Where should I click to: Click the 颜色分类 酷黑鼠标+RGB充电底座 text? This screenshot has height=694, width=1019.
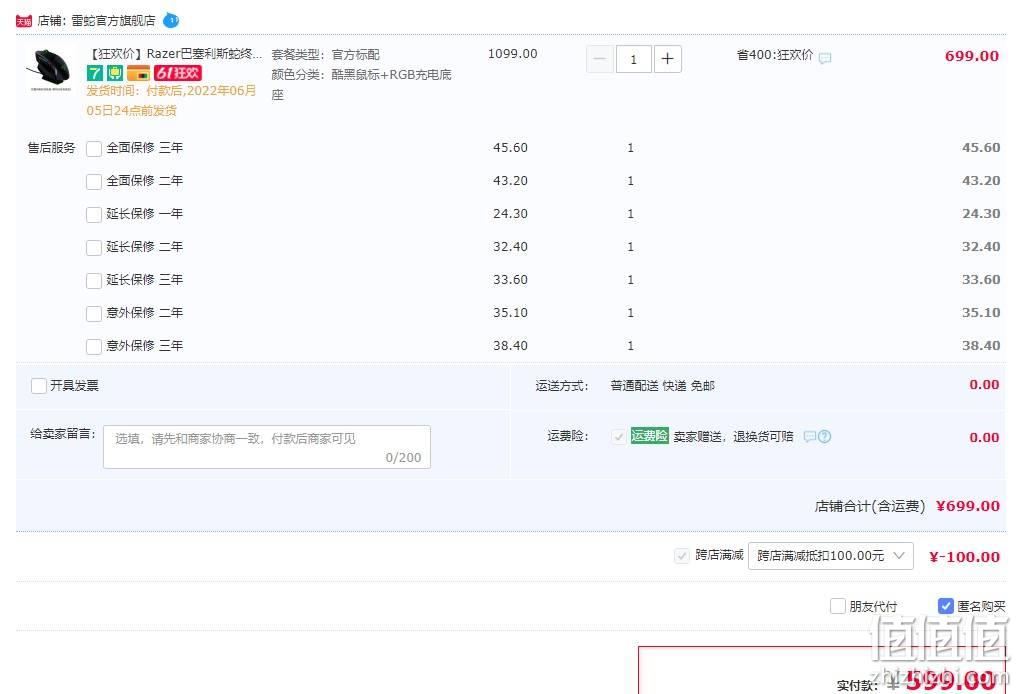361,84
